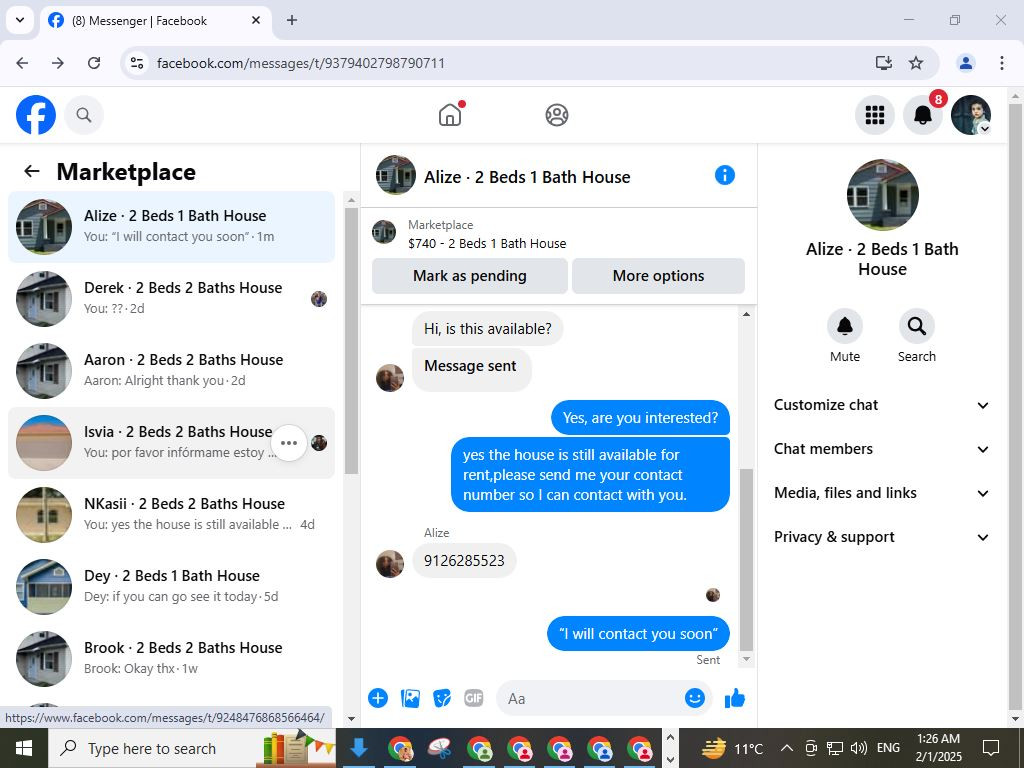Expand Media, files and links section
The height and width of the screenshot is (768, 1024).
pyautogui.click(x=882, y=493)
